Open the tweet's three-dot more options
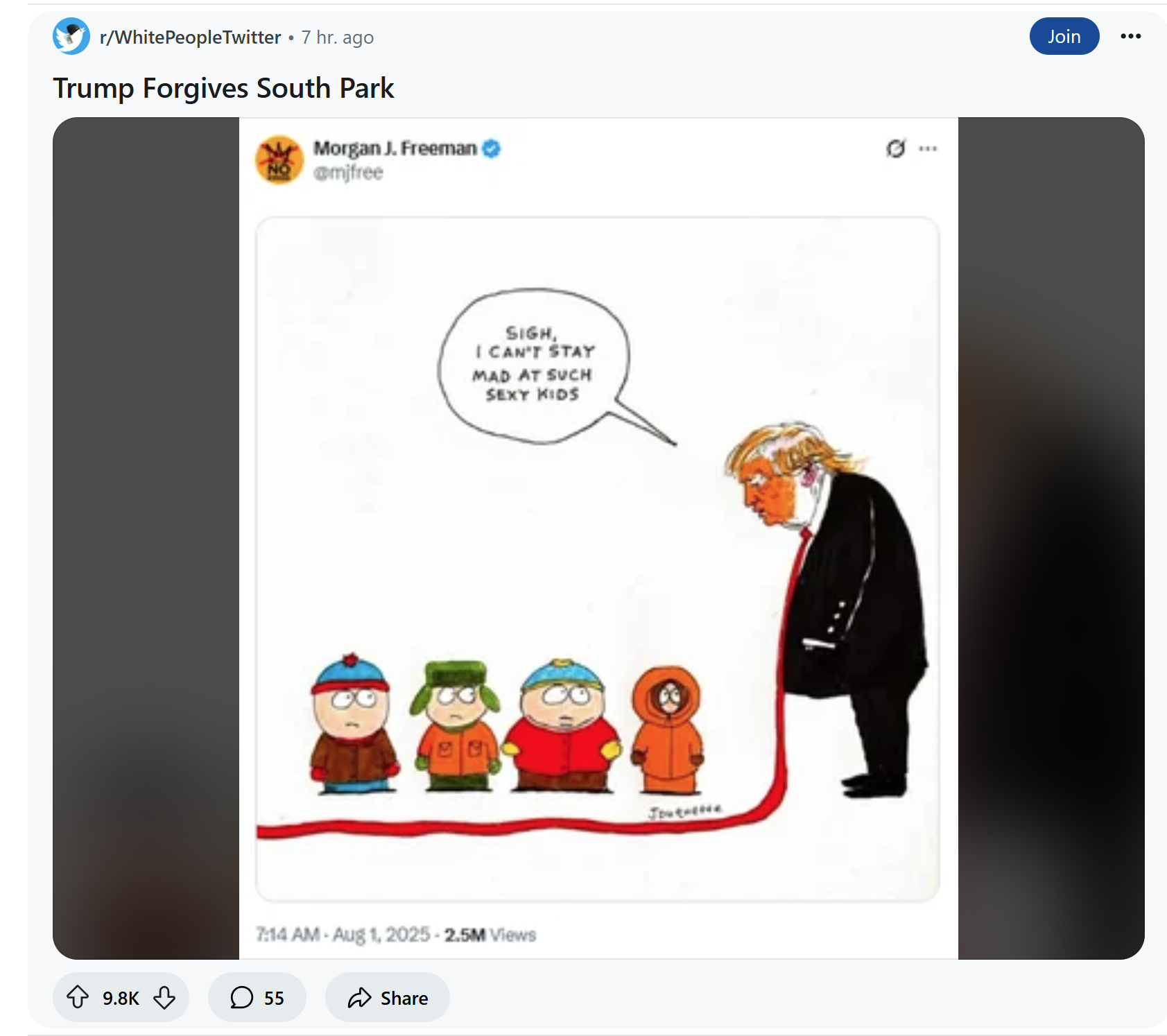 coord(928,148)
